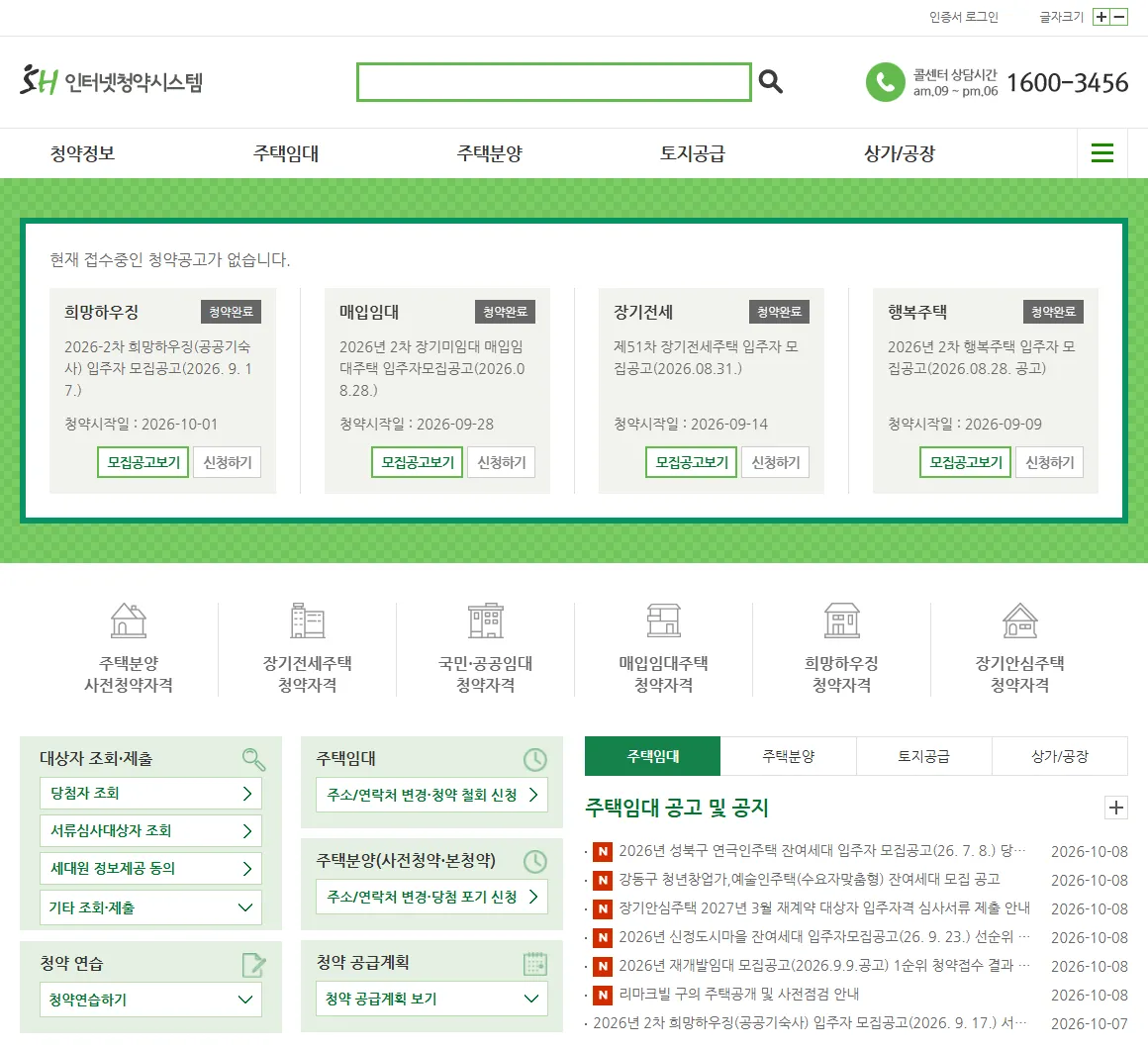Open 당첨자 조회 link row
This screenshot has height=1049, width=1148.
click(150, 794)
